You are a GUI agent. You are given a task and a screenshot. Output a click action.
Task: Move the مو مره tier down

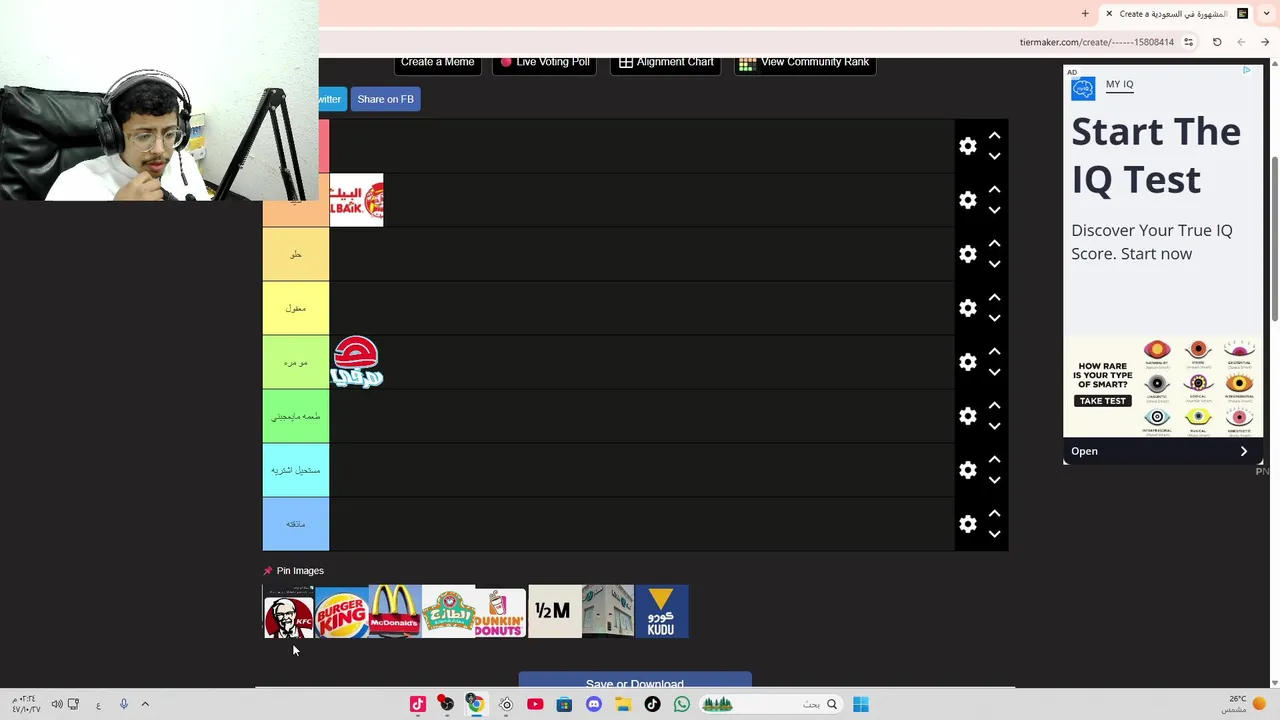994,373
